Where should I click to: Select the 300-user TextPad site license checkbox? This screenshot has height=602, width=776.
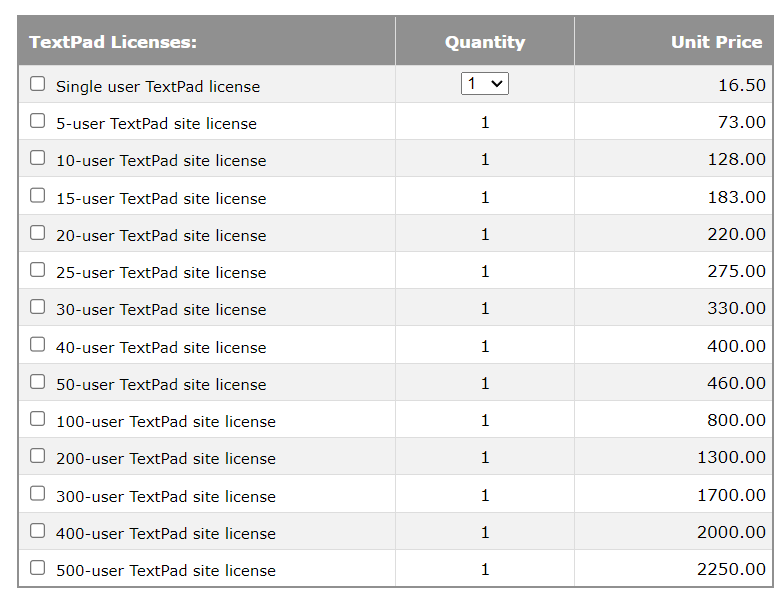pyautogui.click(x=38, y=494)
